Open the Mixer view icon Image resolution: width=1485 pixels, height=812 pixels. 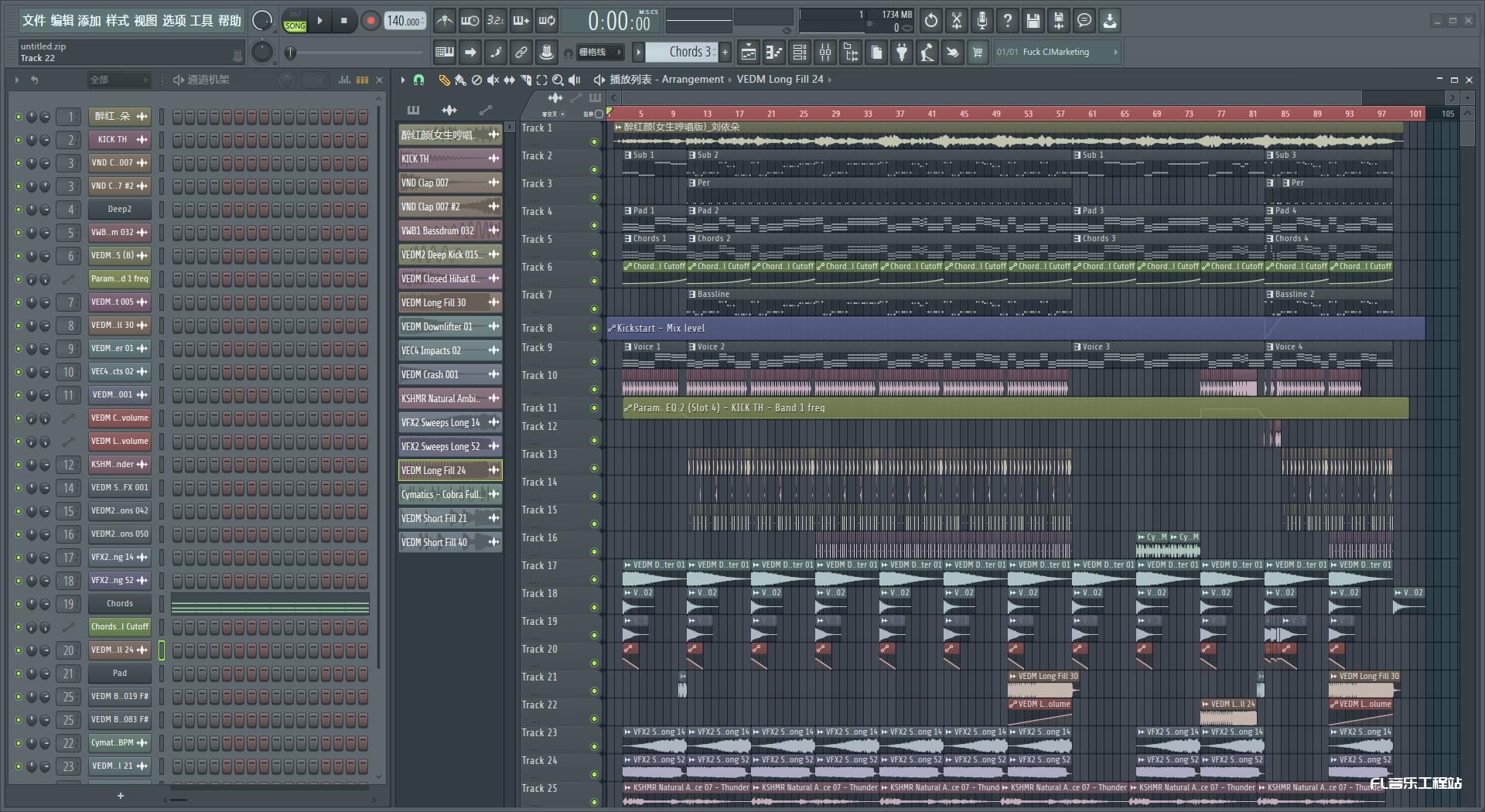[x=825, y=53]
